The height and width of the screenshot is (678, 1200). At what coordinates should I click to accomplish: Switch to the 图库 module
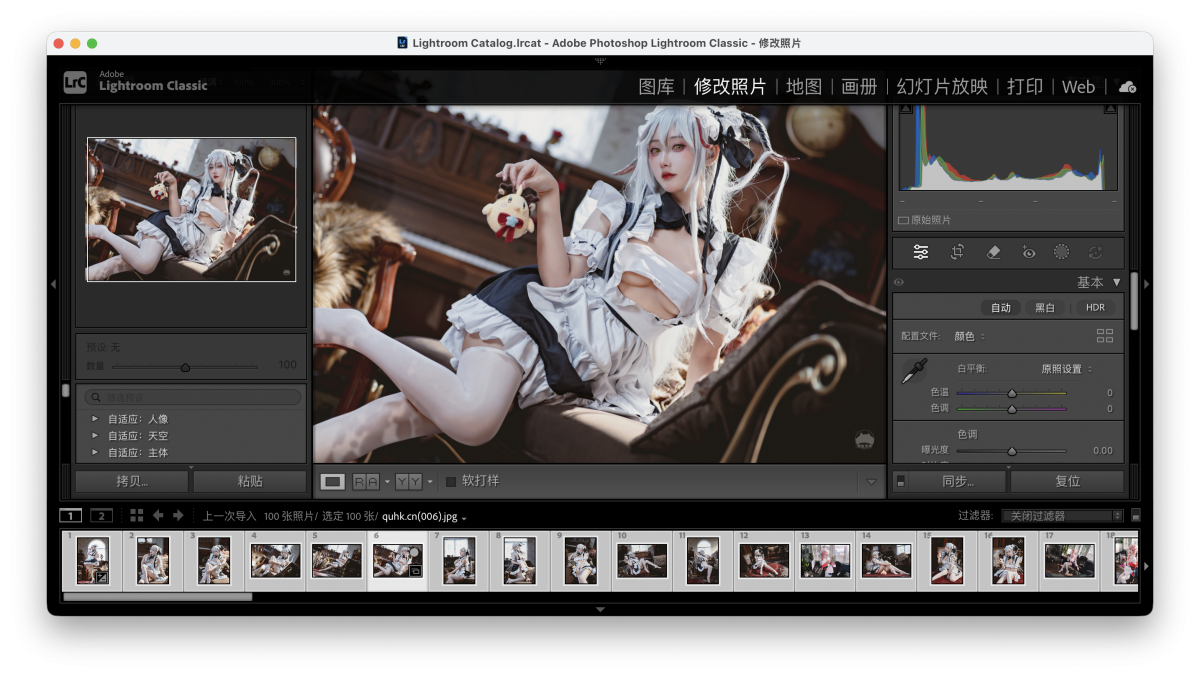coord(656,87)
